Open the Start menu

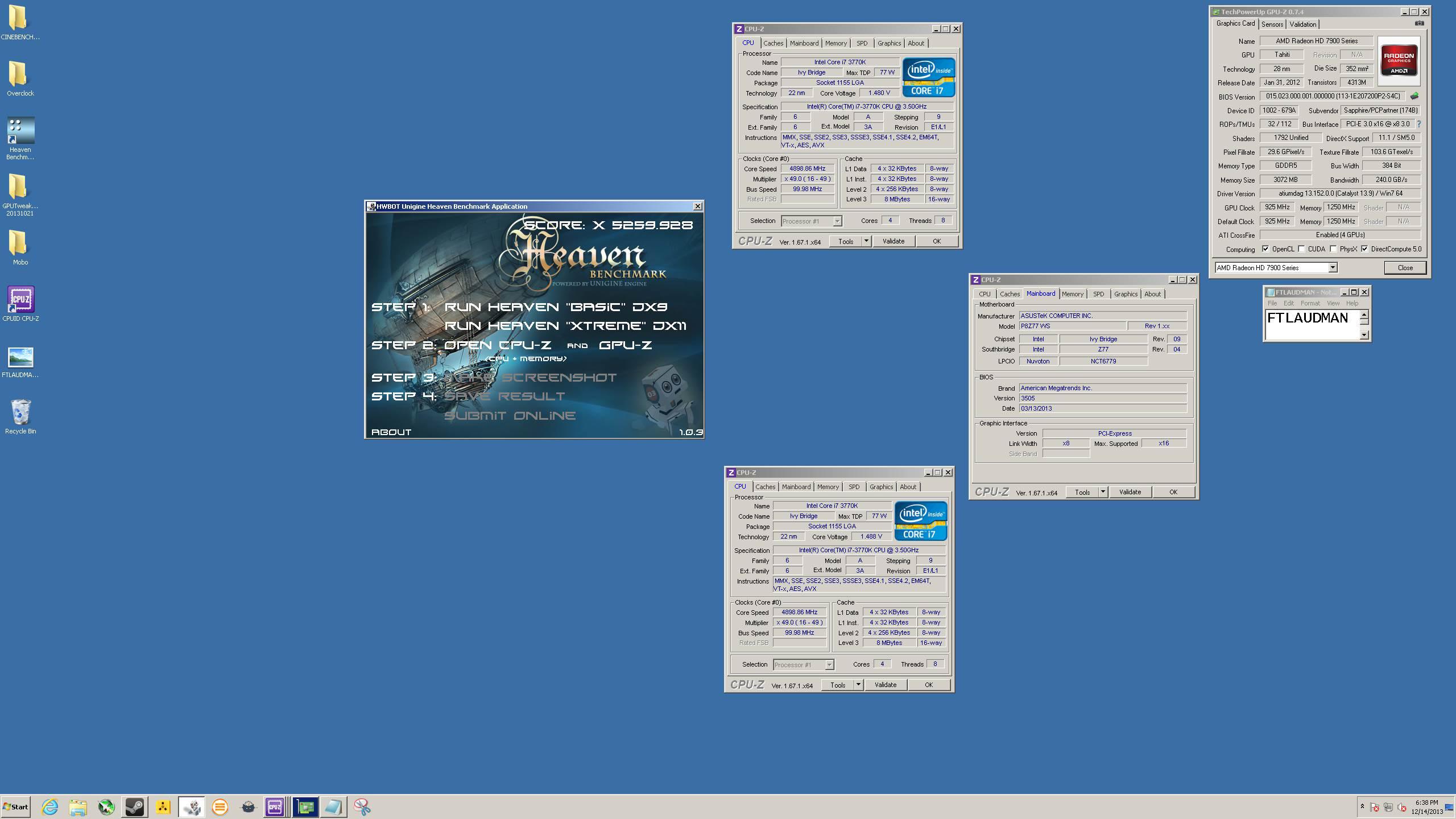coord(15,806)
